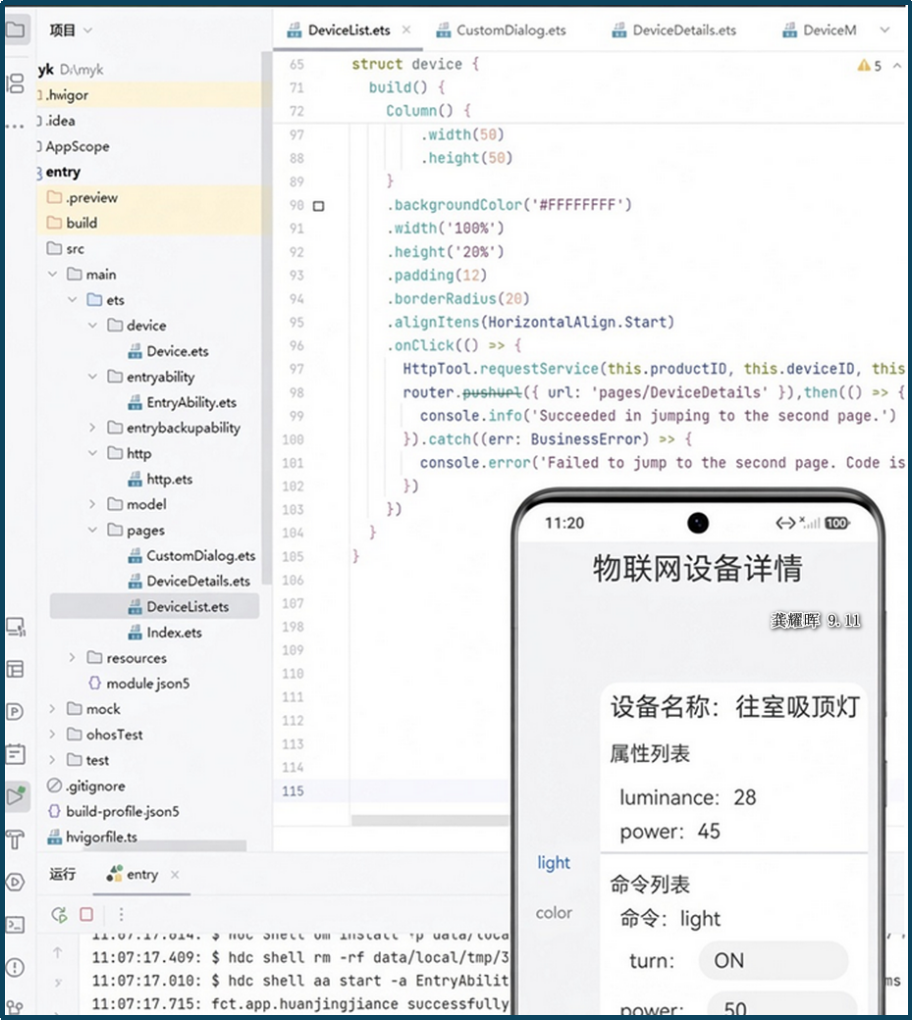
Task: Expand the test folder
Action: coord(53,760)
